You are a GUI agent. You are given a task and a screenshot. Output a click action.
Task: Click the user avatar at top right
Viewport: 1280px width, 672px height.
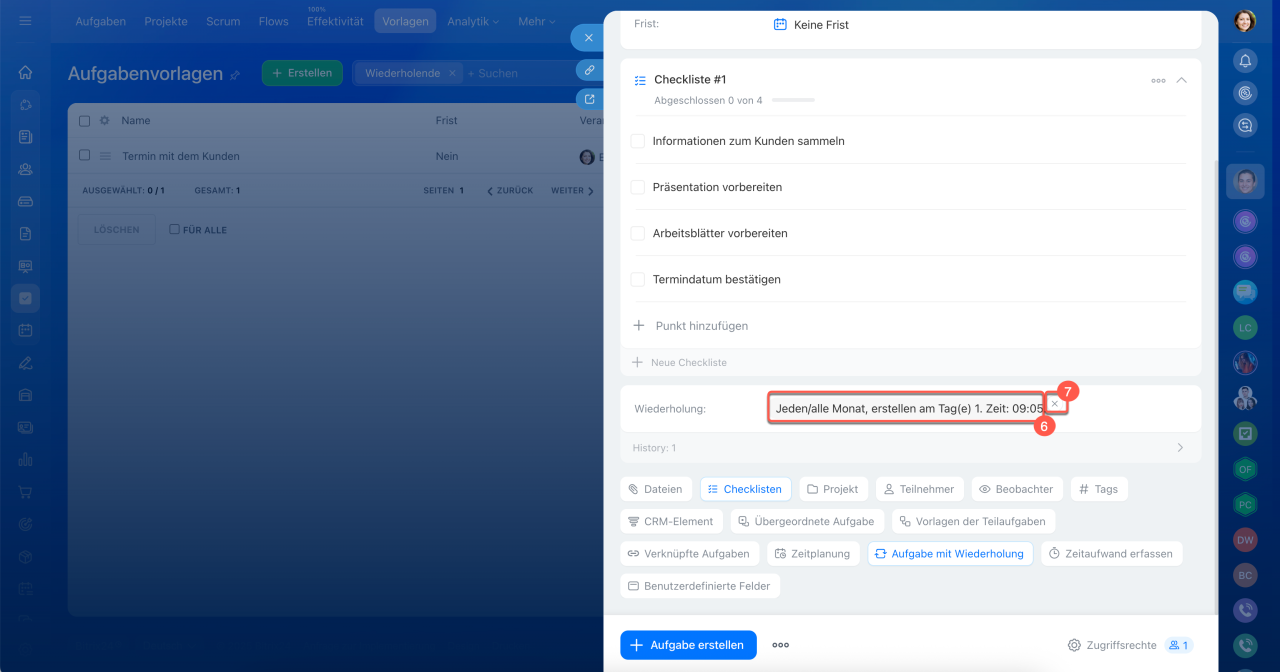coord(1245,21)
